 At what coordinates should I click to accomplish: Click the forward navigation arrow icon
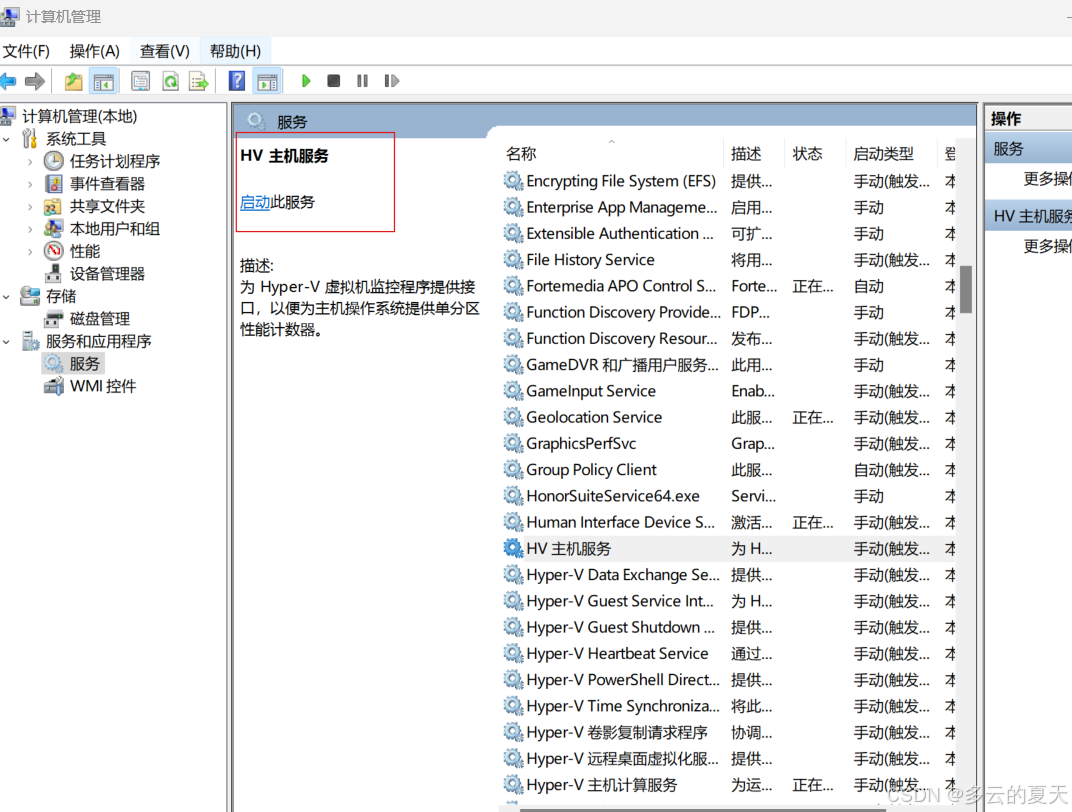pos(34,81)
